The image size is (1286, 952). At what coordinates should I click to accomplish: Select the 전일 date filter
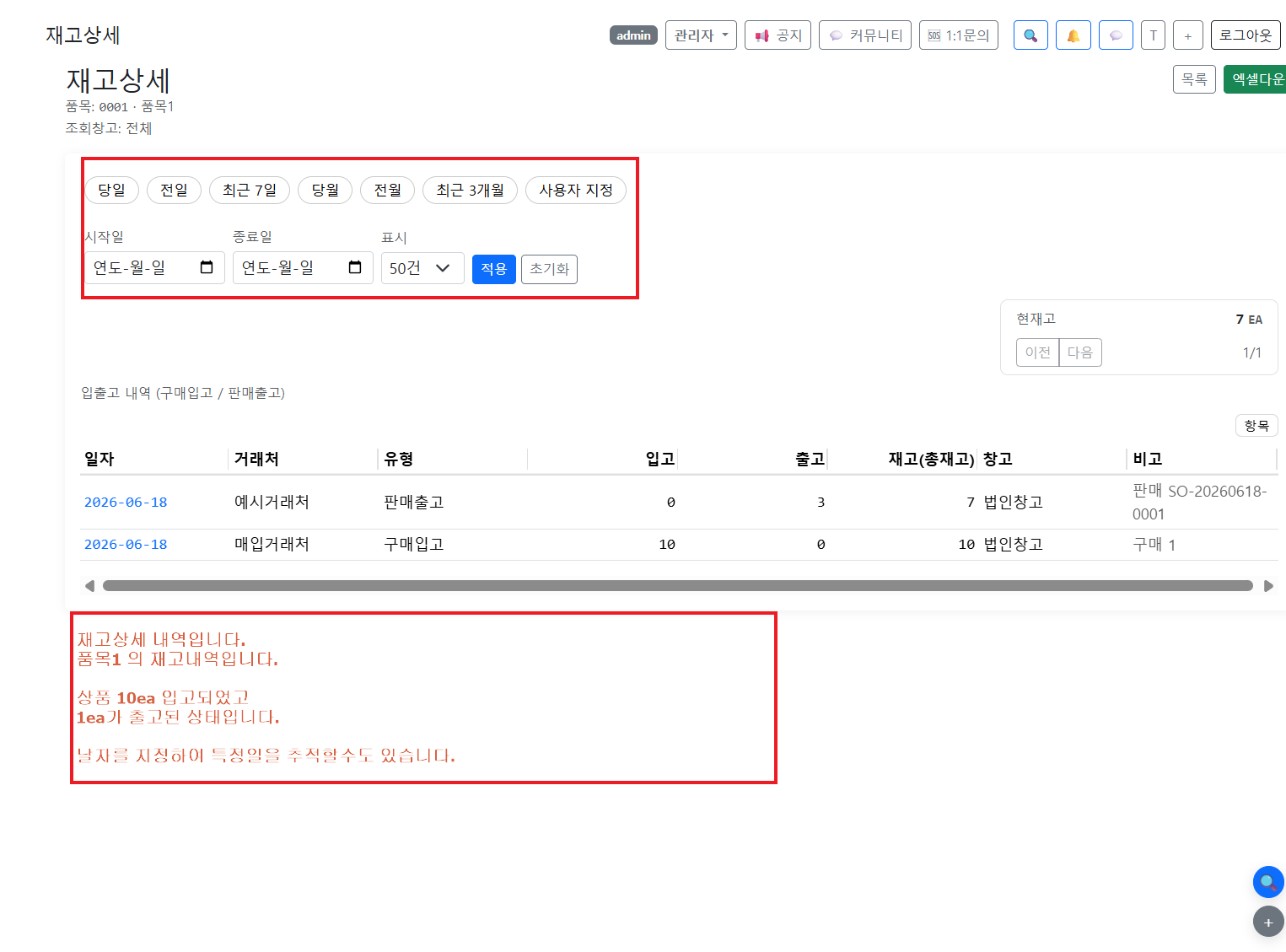174,190
